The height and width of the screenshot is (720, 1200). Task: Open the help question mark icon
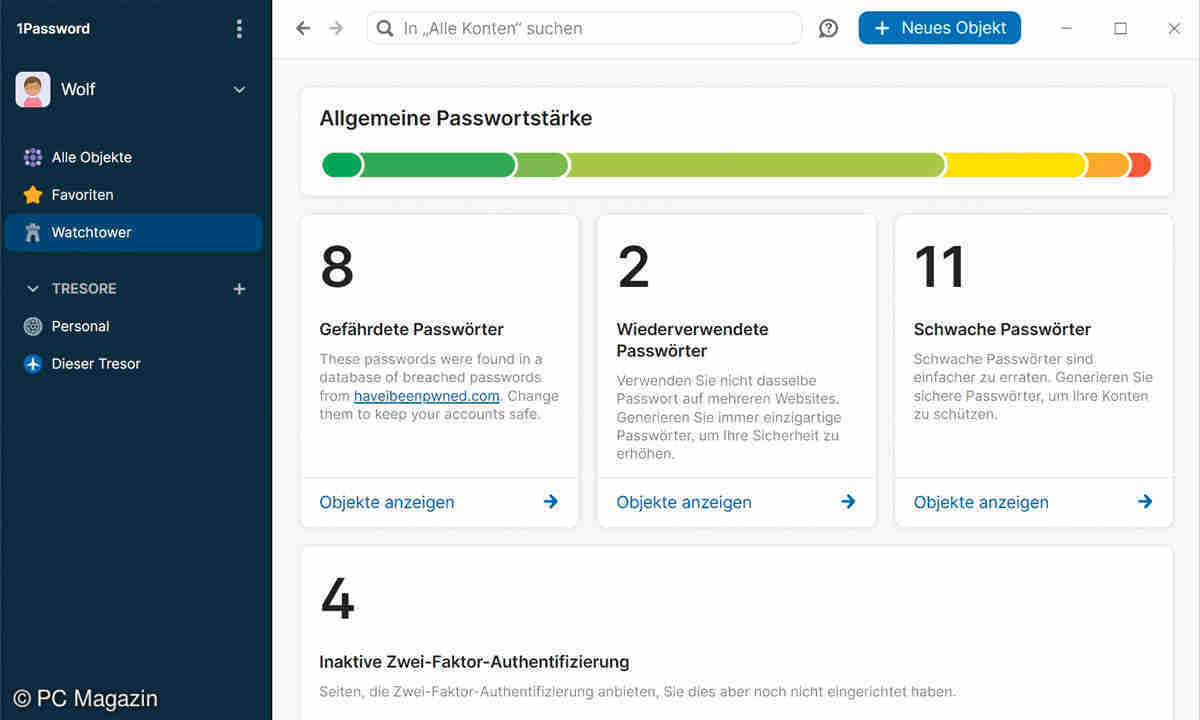pyautogui.click(x=828, y=29)
